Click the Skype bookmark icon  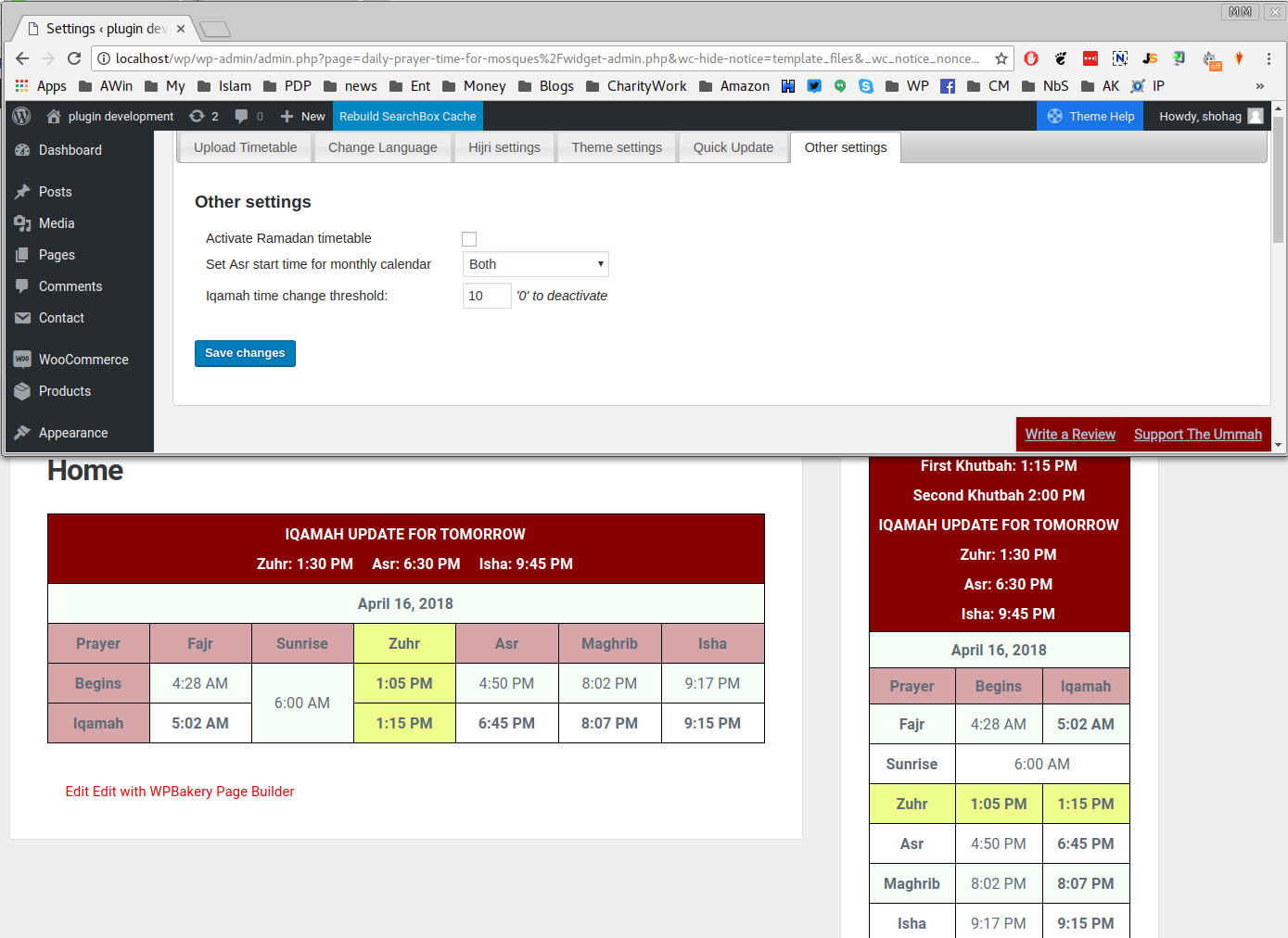[x=866, y=86]
